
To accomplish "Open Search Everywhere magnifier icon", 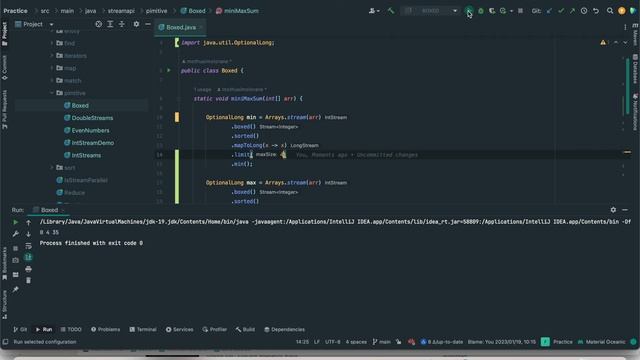I will pos(610,11).
